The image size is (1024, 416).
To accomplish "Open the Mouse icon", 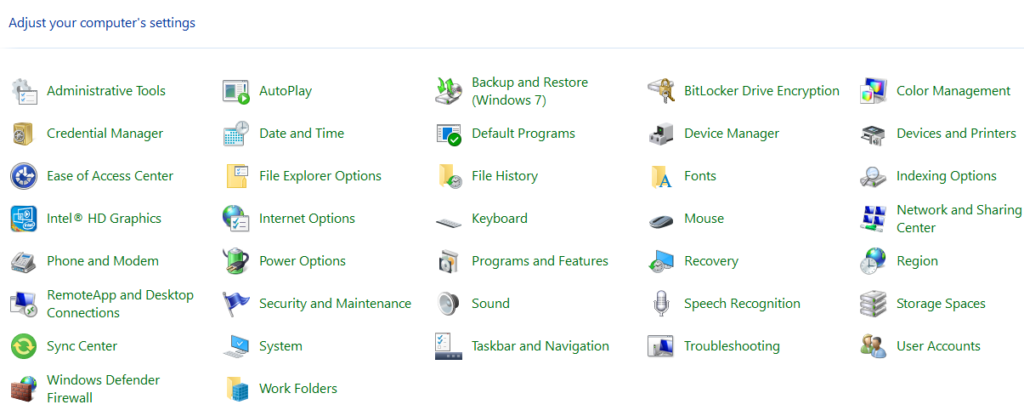I will [x=661, y=221].
